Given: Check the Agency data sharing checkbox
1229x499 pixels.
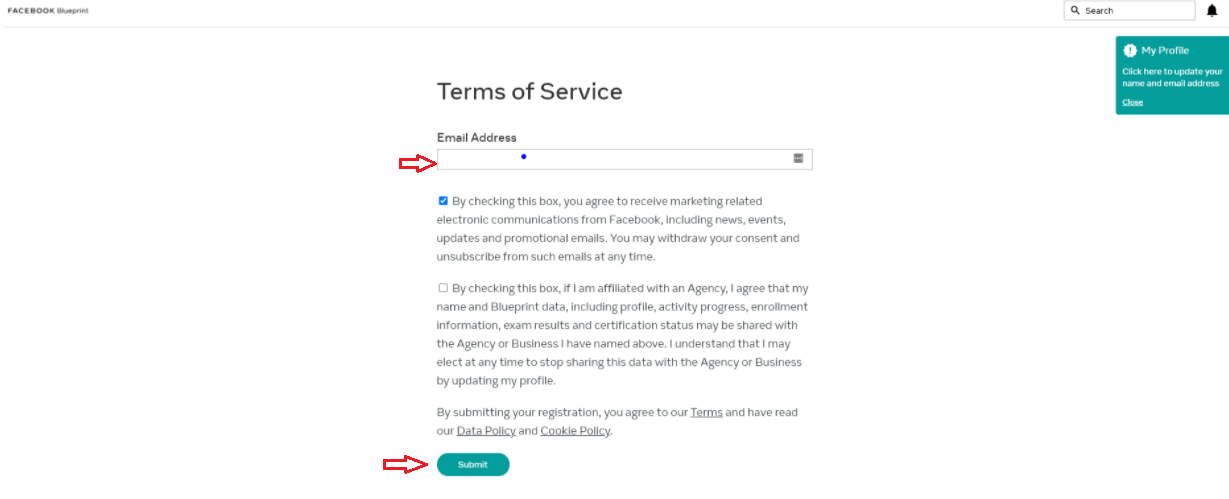Looking at the screenshot, I should click(x=443, y=288).
